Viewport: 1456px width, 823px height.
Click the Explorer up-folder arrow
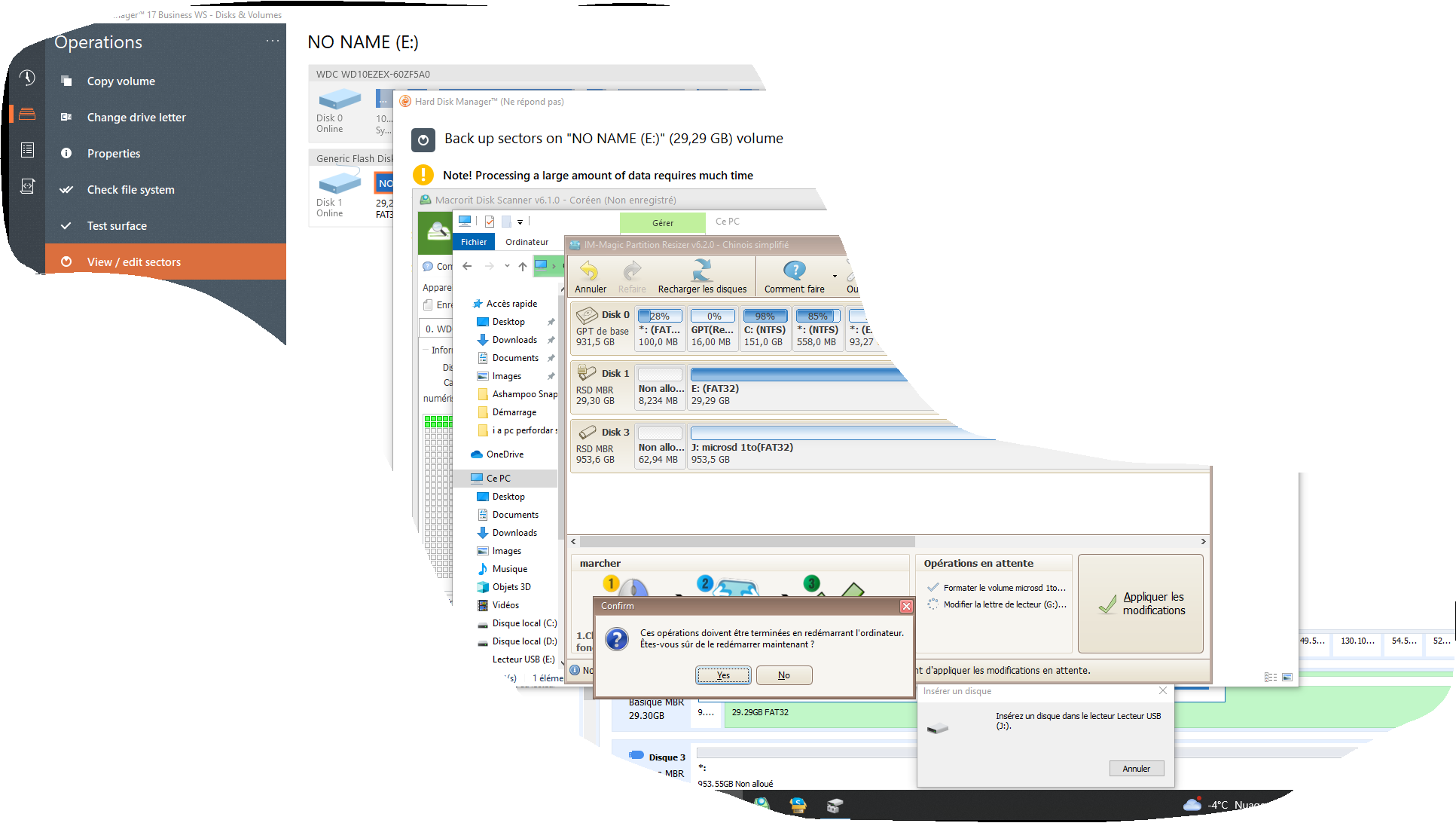[x=522, y=266]
